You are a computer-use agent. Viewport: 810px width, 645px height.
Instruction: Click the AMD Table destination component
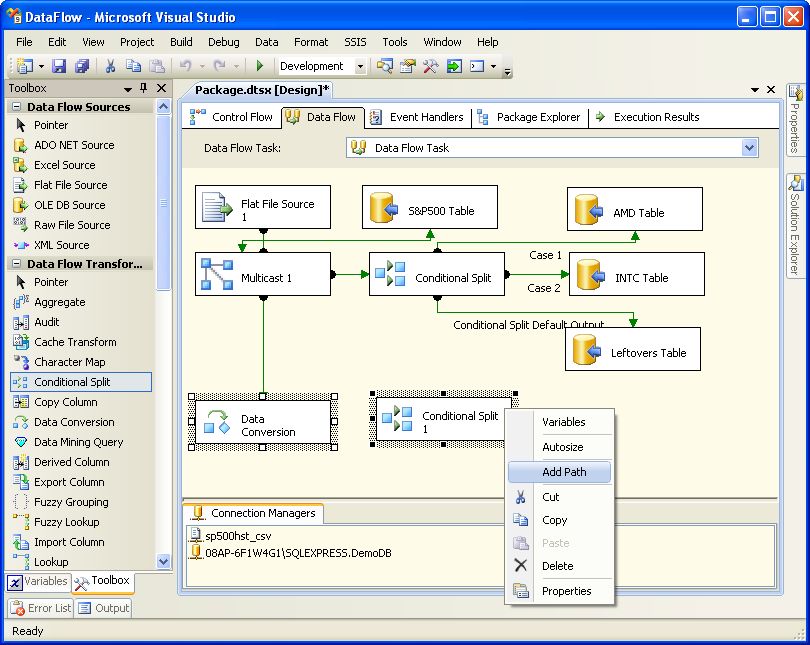(x=635, y=209)
